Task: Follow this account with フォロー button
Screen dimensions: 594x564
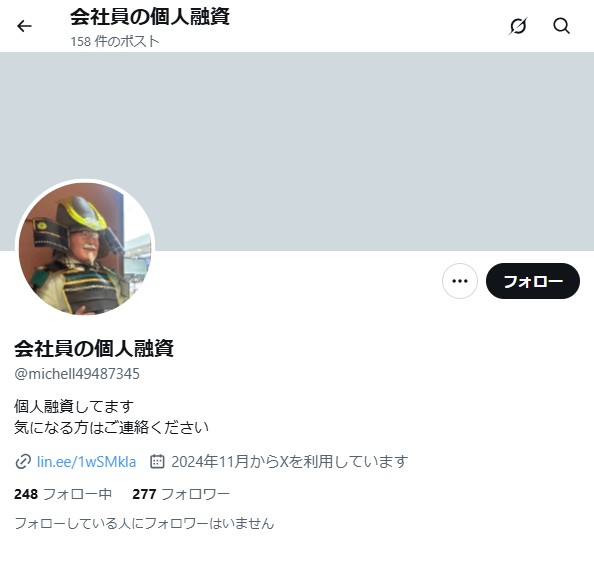Action: click(533, 281)
